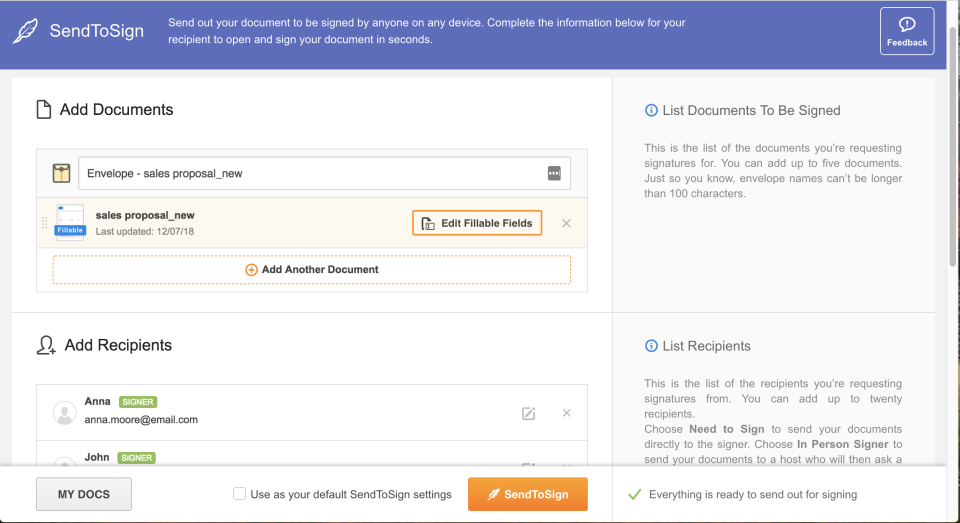Grab drag handle beside sales proposal_new
This screenshot has width=960, height=523.
pyautogui.click(x=45, y=223)
